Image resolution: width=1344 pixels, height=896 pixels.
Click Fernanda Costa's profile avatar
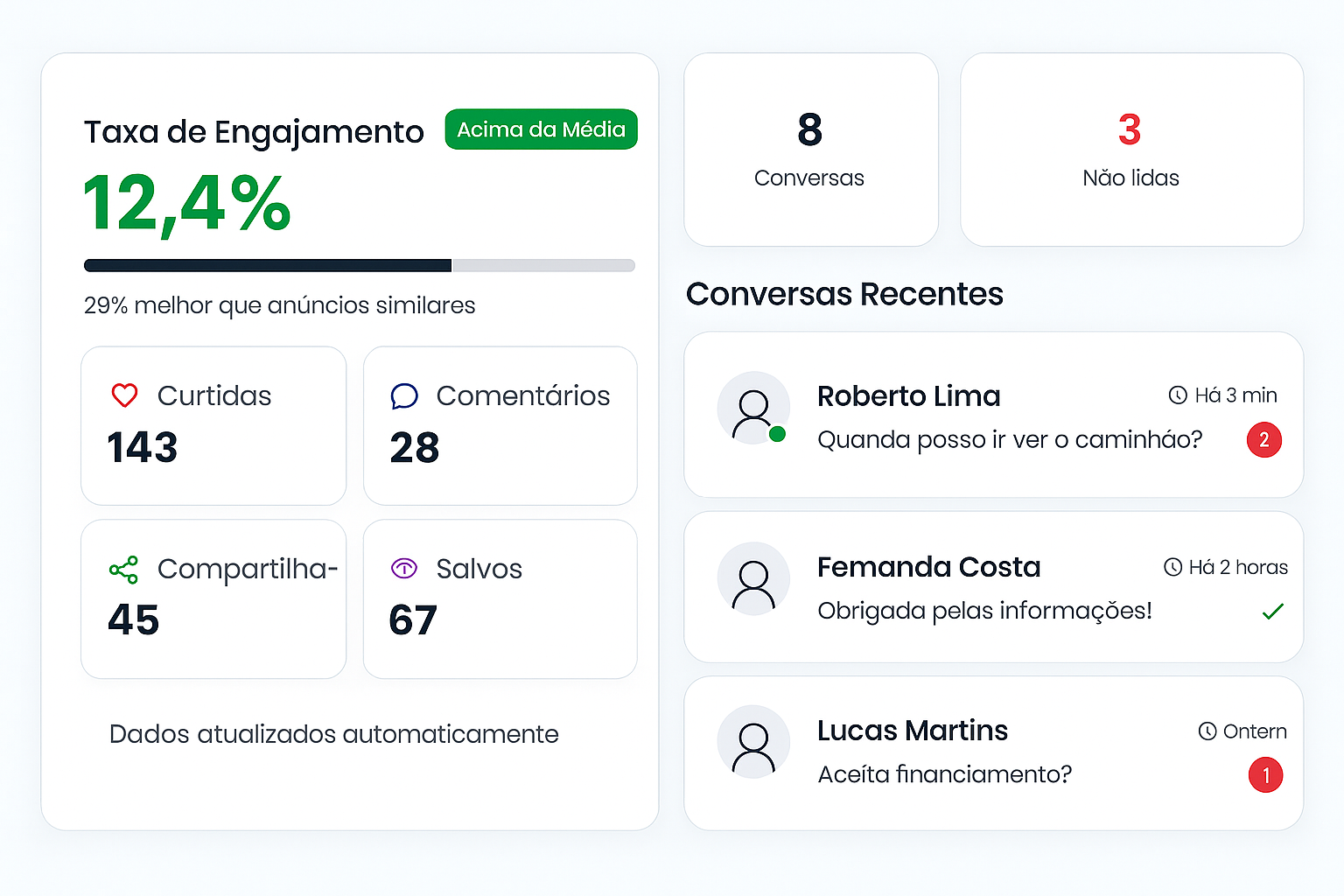tap(753, 579)
